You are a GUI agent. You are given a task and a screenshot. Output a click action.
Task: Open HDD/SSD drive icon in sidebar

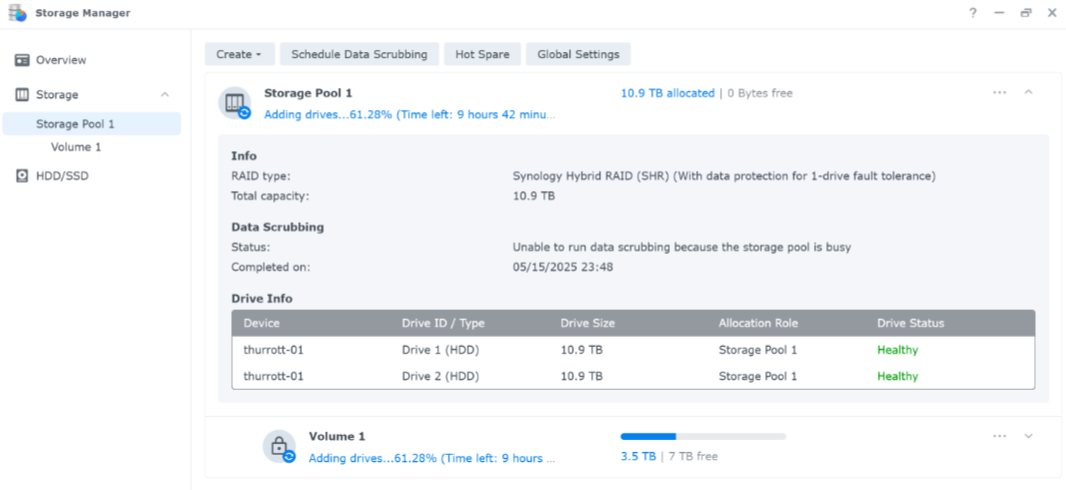[x=22, y=176]
